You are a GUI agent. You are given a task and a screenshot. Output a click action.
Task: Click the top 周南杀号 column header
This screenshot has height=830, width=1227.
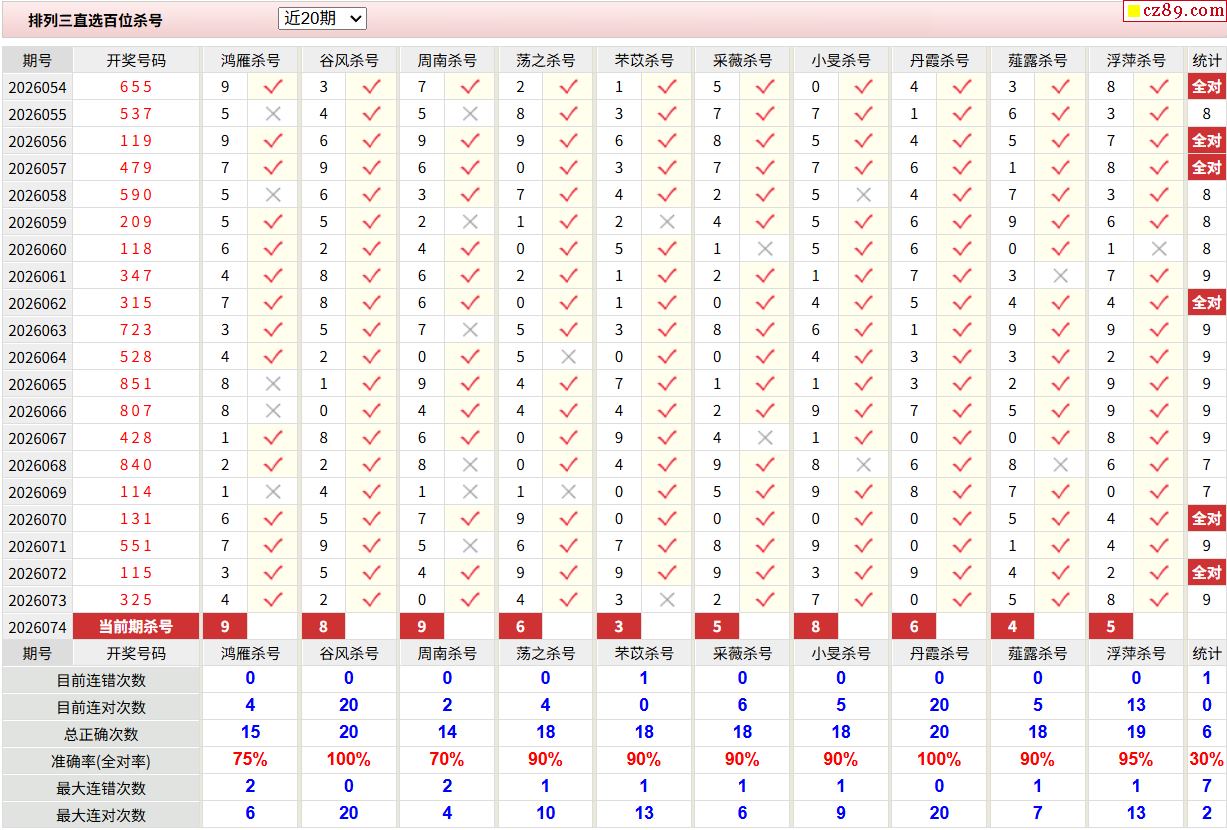coord(447,60)
